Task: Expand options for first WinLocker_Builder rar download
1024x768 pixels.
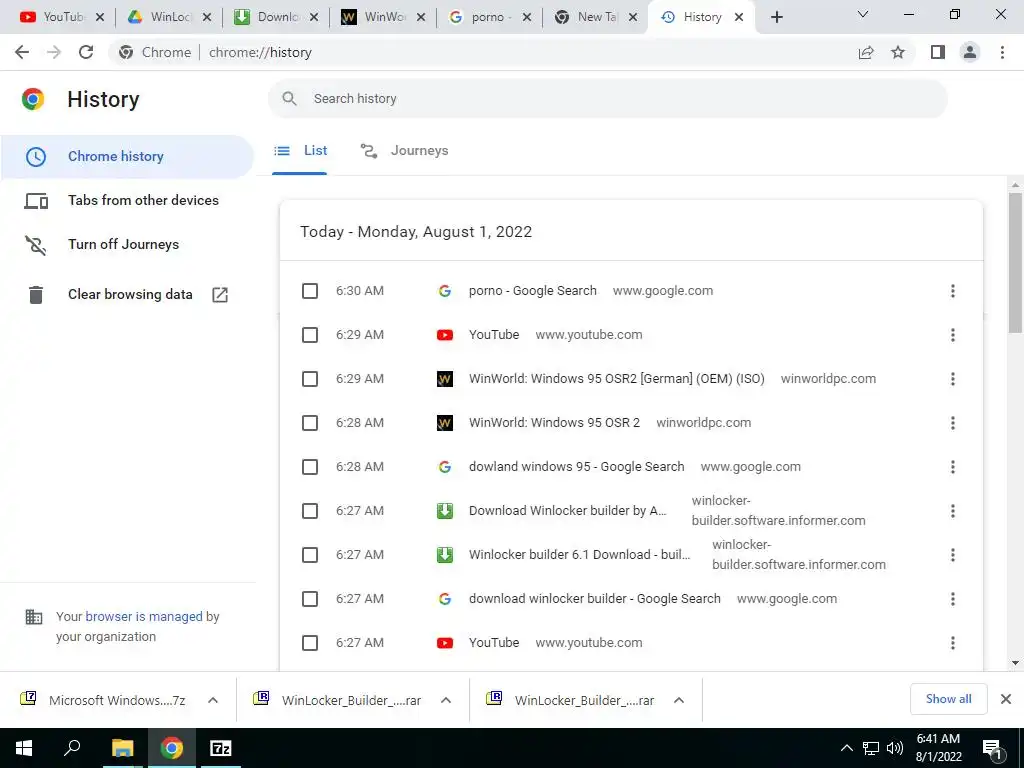Action: (446, 700)
